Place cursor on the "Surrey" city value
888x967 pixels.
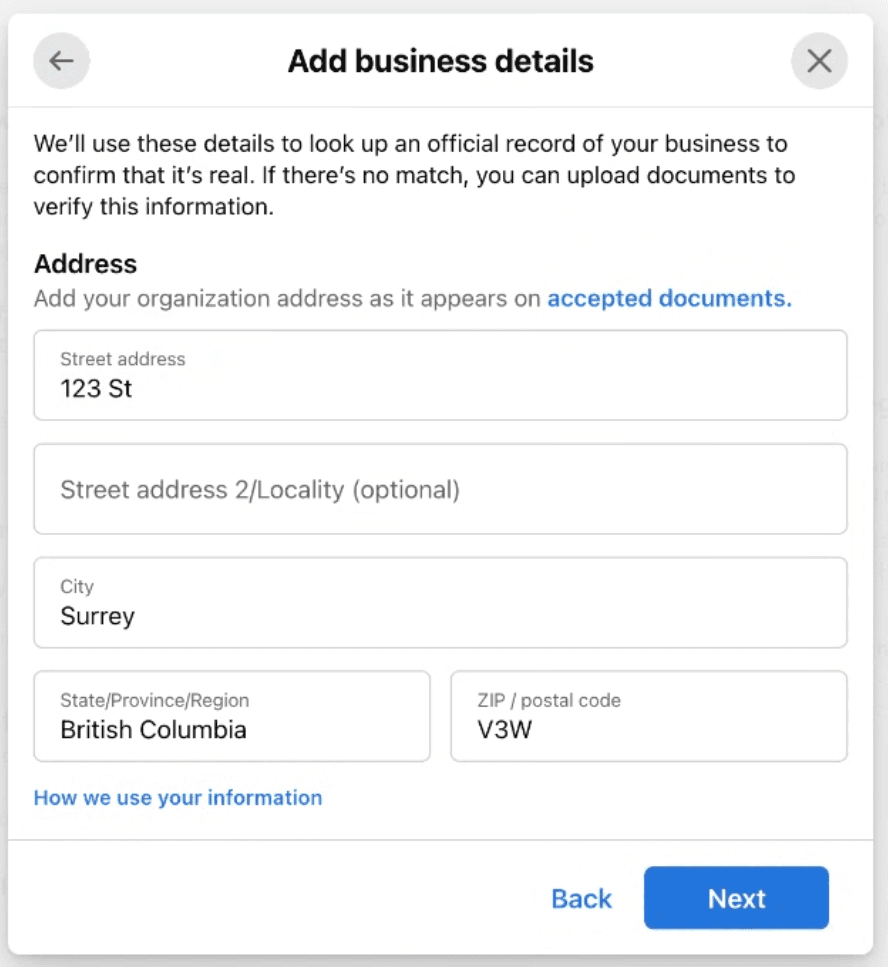click(97, 616)
